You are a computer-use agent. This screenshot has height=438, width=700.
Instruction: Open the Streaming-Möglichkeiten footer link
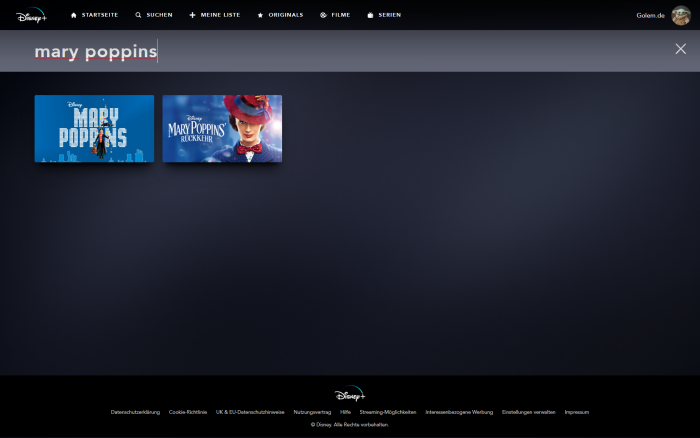[388, 412]
